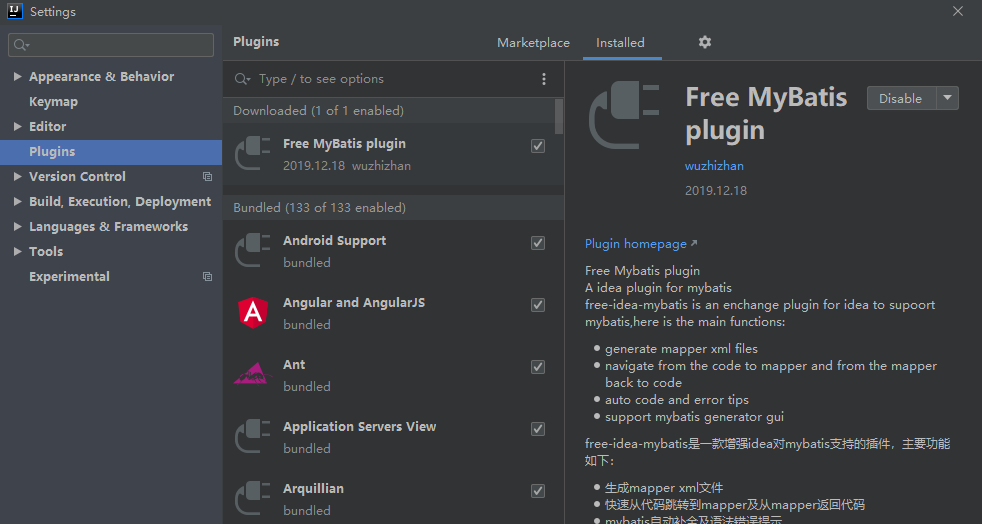
Task: Click the Free MyBatis plugin list icon
Action: tap(253, 153)
